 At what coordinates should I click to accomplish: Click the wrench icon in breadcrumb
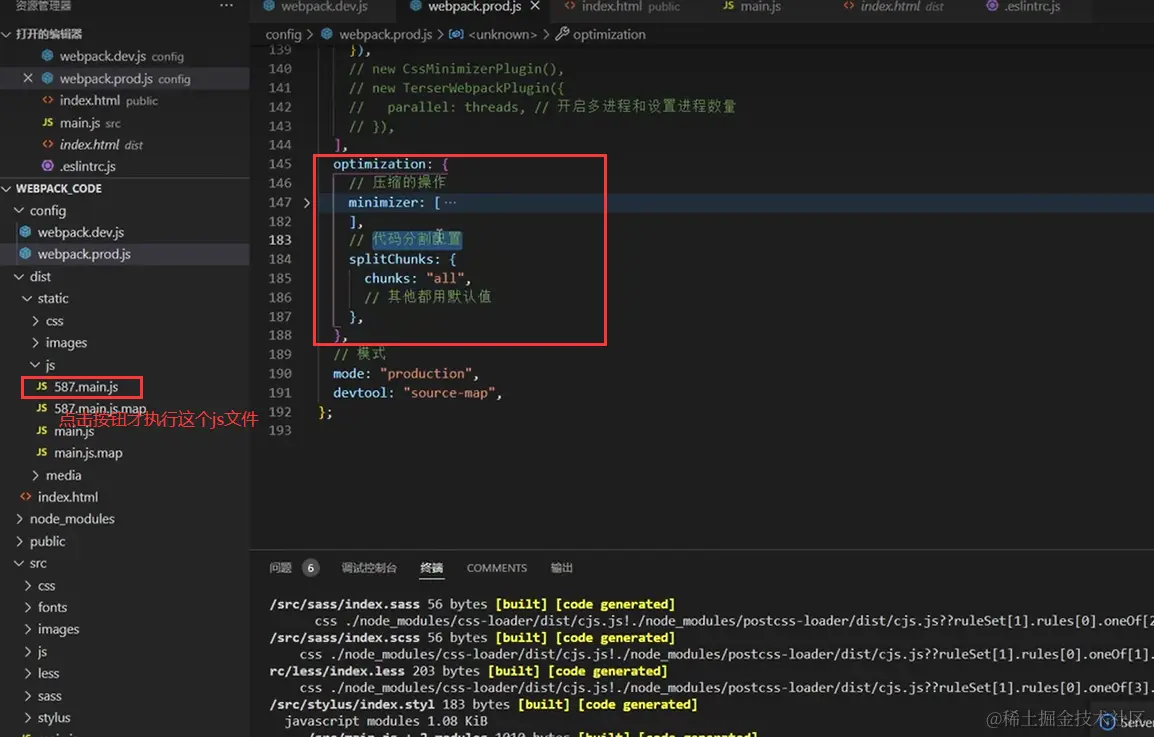(562, 34)
